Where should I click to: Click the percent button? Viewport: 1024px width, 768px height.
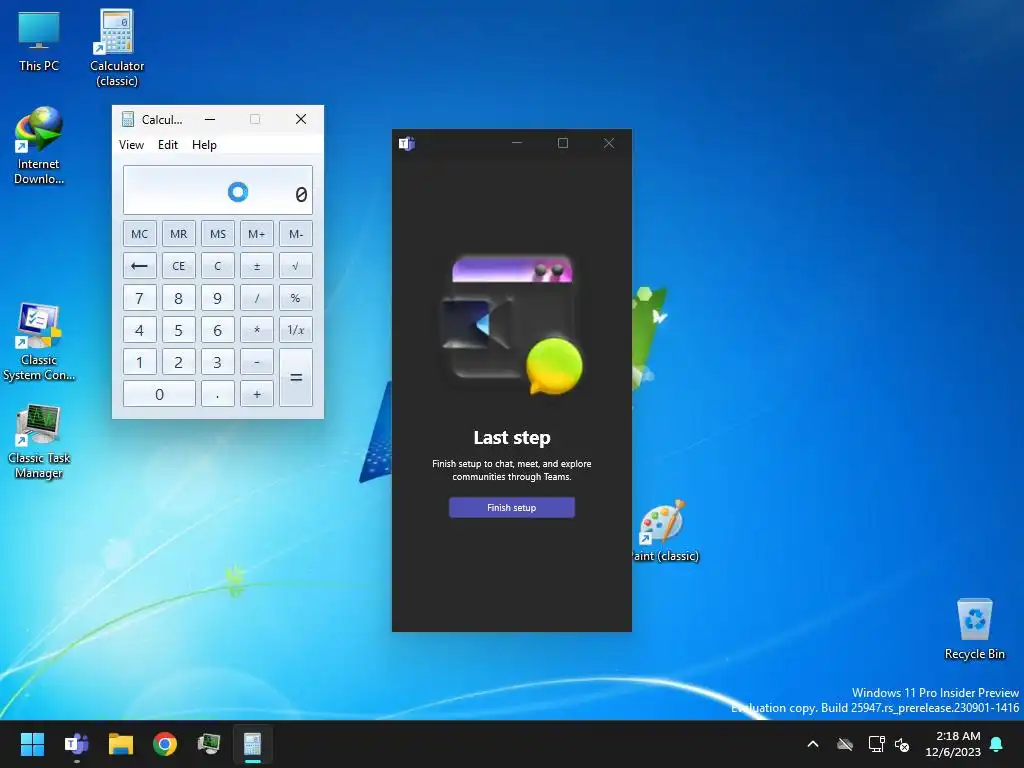click(296, 298)
